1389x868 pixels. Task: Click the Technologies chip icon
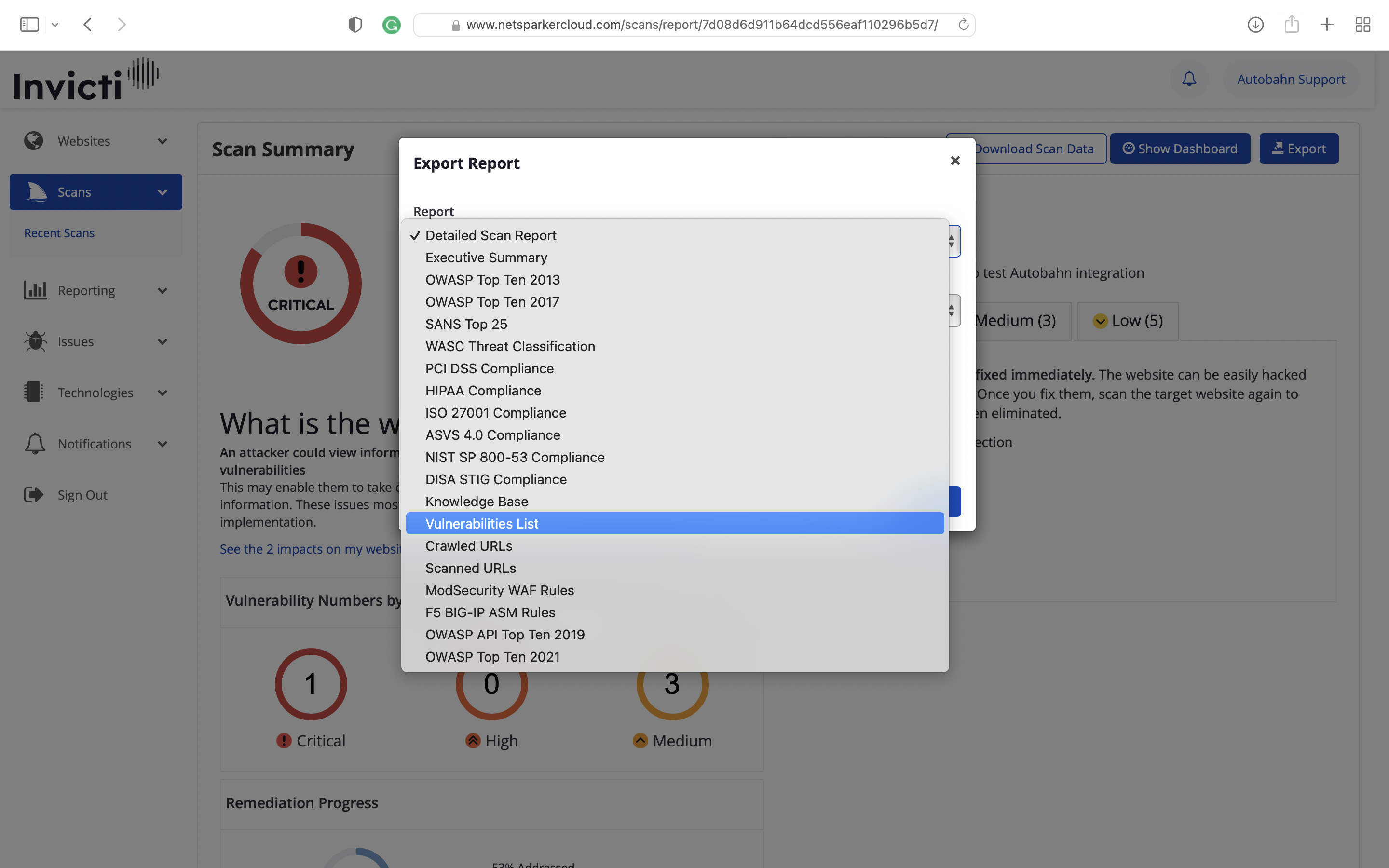tap(34, 392)
